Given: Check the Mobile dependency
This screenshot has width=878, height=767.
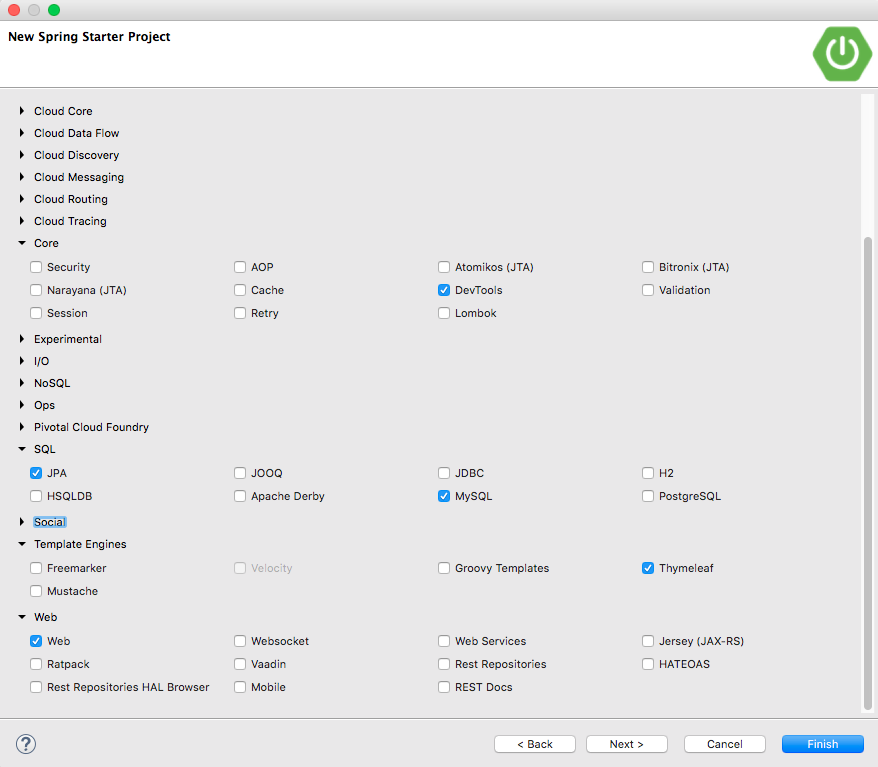Looking at the screenshot, I should tap(240, 687).
